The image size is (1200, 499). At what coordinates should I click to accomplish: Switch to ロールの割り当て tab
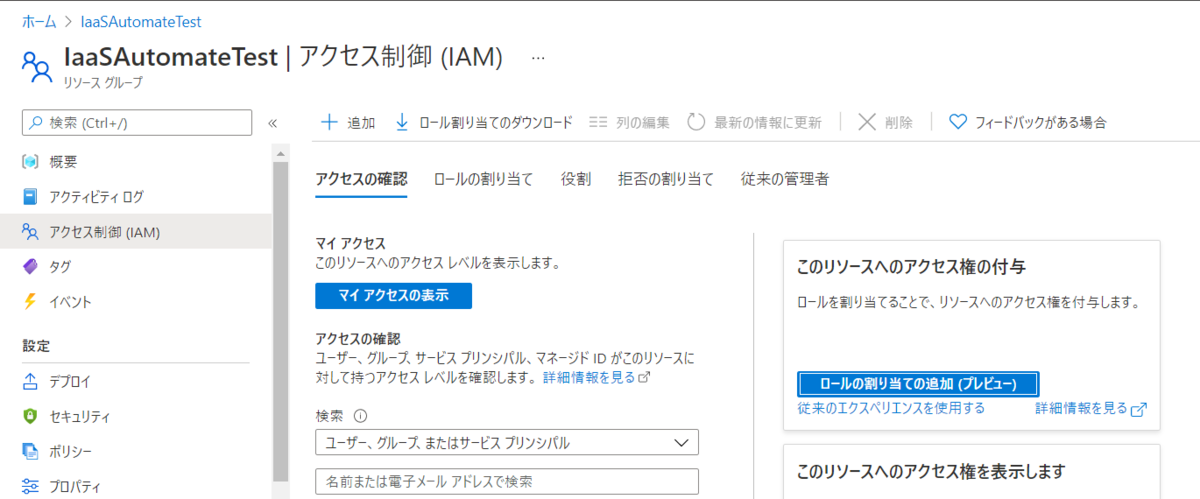pyautogui.click(x=483, y=180)
